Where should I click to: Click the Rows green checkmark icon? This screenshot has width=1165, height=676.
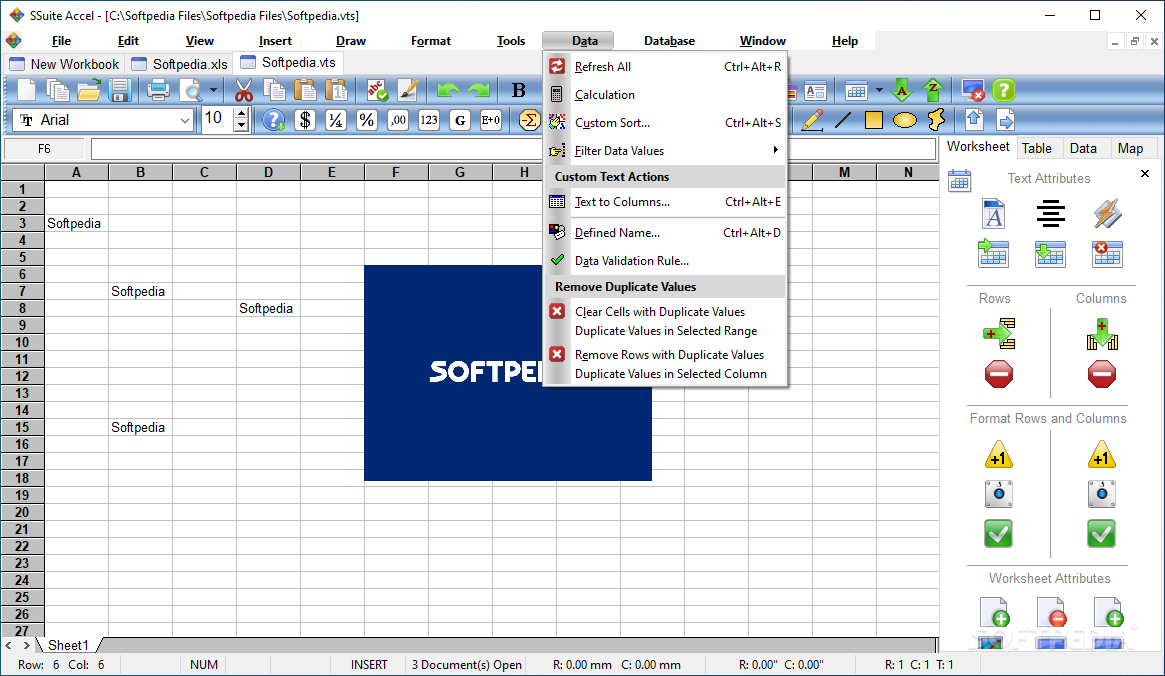tap(999, 533)
